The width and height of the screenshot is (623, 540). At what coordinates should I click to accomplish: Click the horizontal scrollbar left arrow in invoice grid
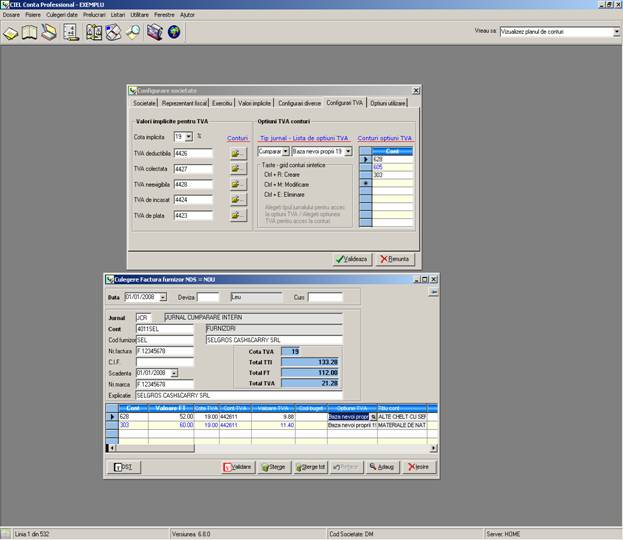(x=112, y=448)
